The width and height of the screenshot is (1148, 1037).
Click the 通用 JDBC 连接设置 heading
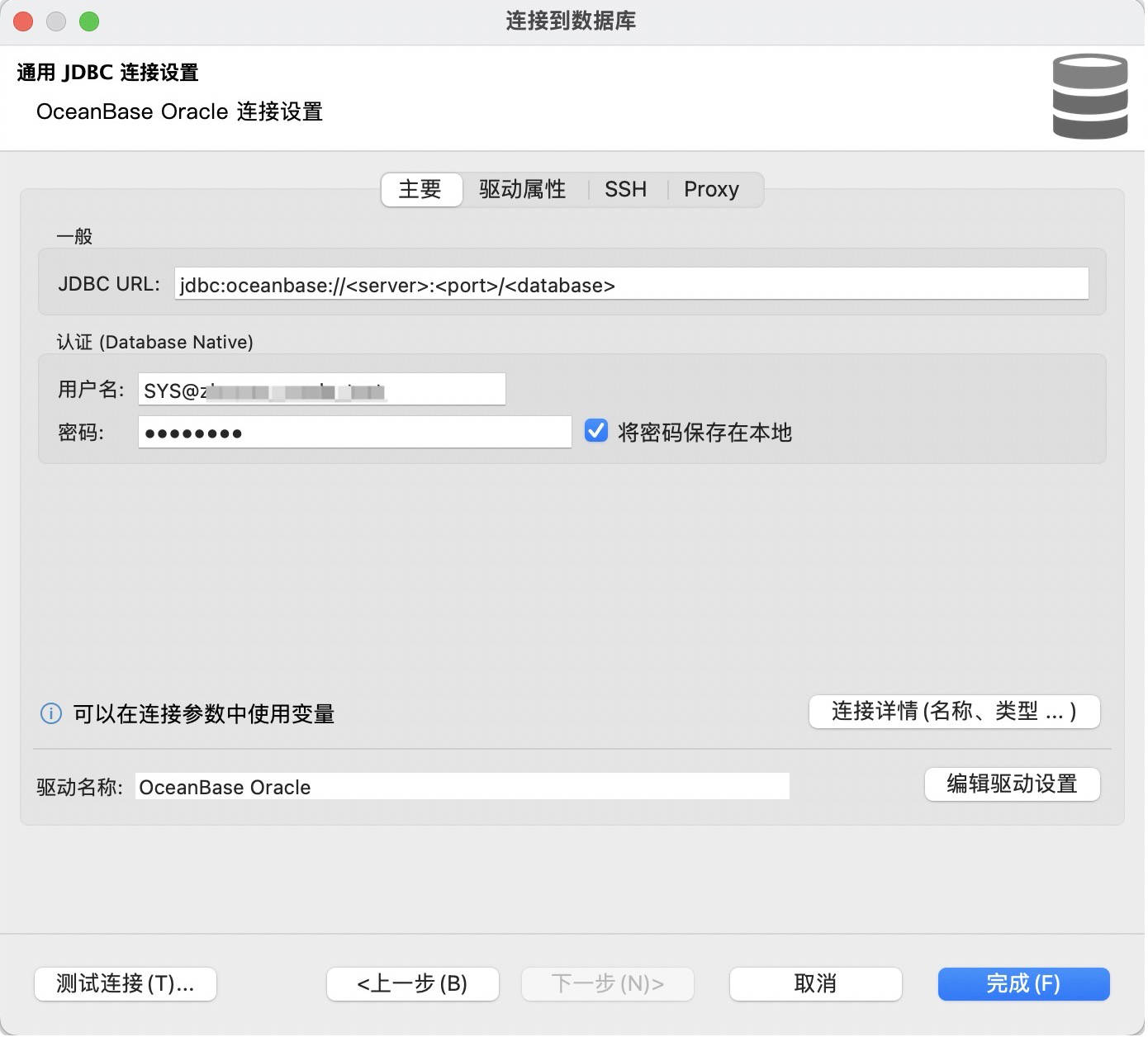pos(108,73)
